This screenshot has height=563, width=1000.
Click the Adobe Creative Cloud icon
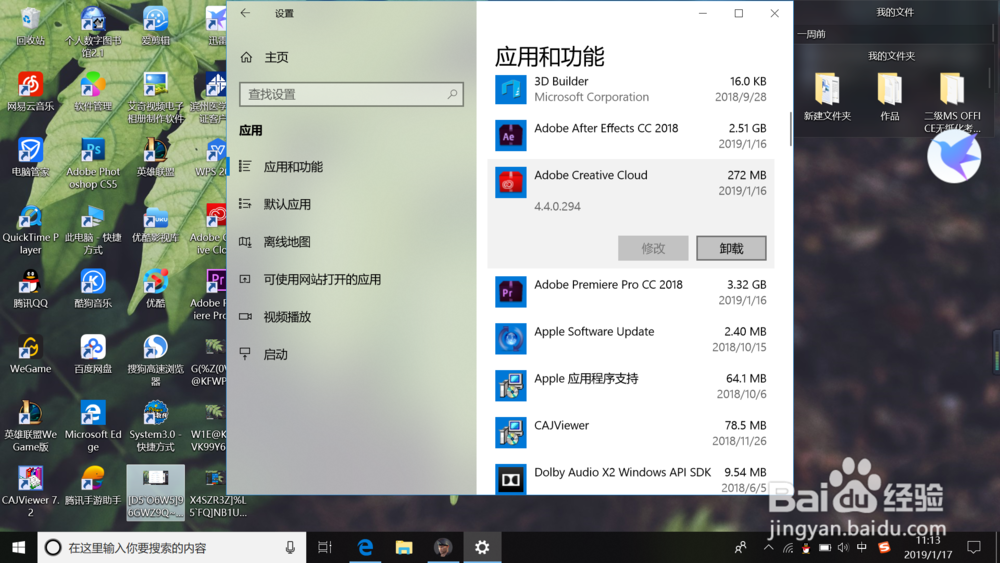(511, 183)
